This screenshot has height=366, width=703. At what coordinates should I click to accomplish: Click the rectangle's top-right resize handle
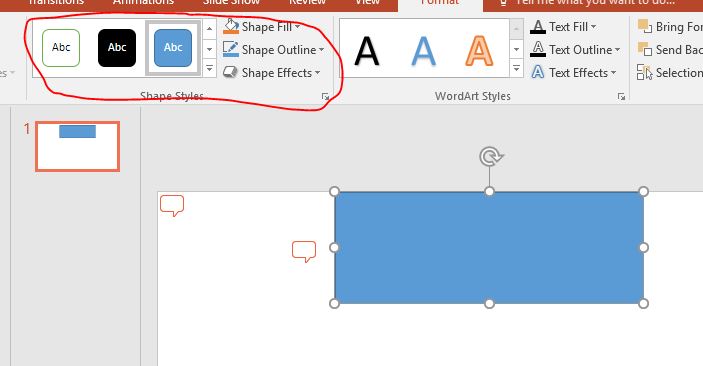(x=644, y=192)
